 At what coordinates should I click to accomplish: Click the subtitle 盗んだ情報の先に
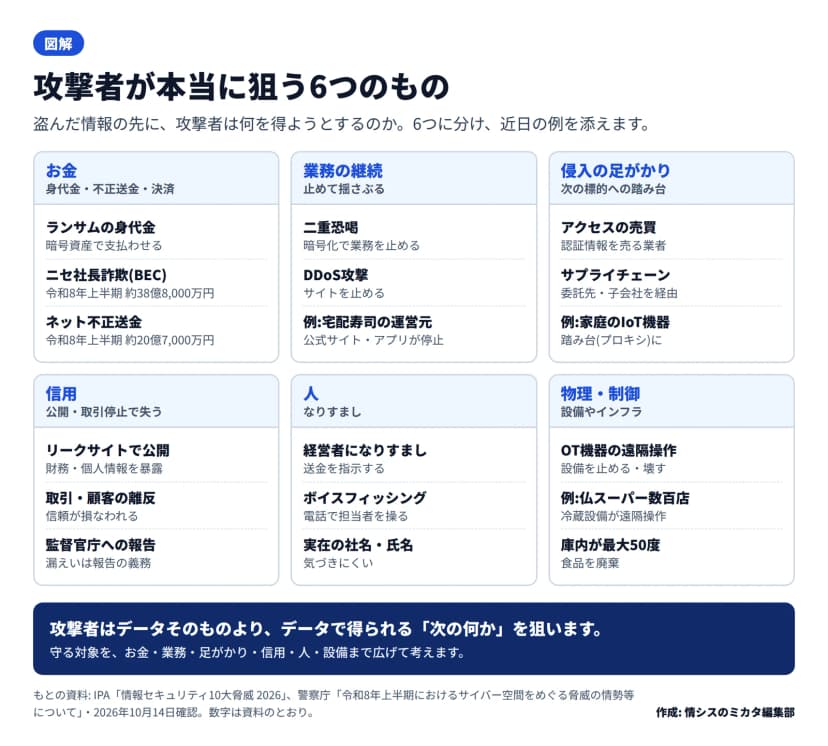tap(341, 124)
